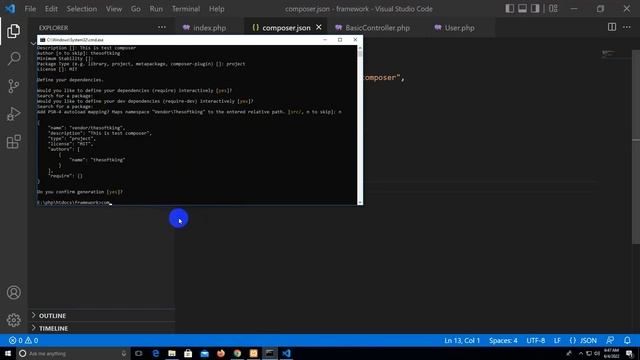Screen dimensions: 640x360
Task: Open Task View on taskbar
Action: (139, 353)
